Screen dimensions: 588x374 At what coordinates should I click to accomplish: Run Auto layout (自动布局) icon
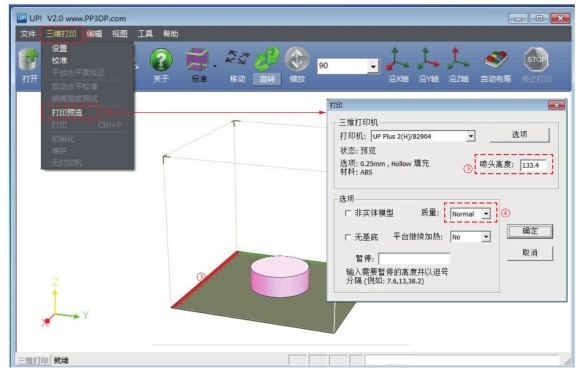point(496,60)
